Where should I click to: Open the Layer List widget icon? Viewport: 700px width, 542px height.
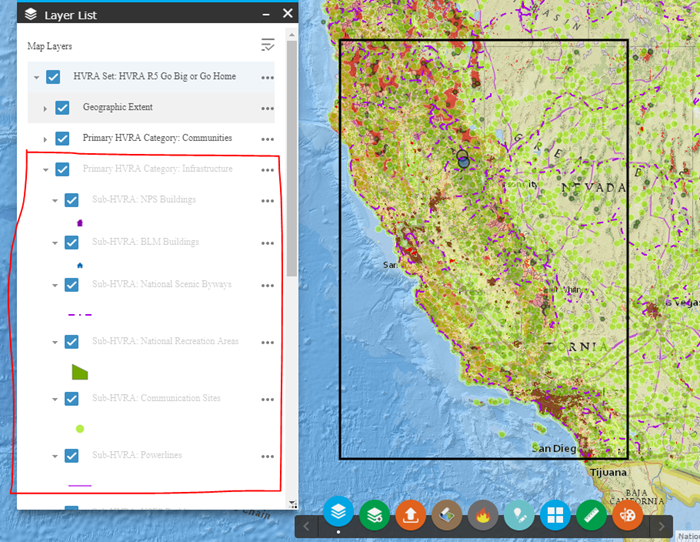tap(338, 512)
